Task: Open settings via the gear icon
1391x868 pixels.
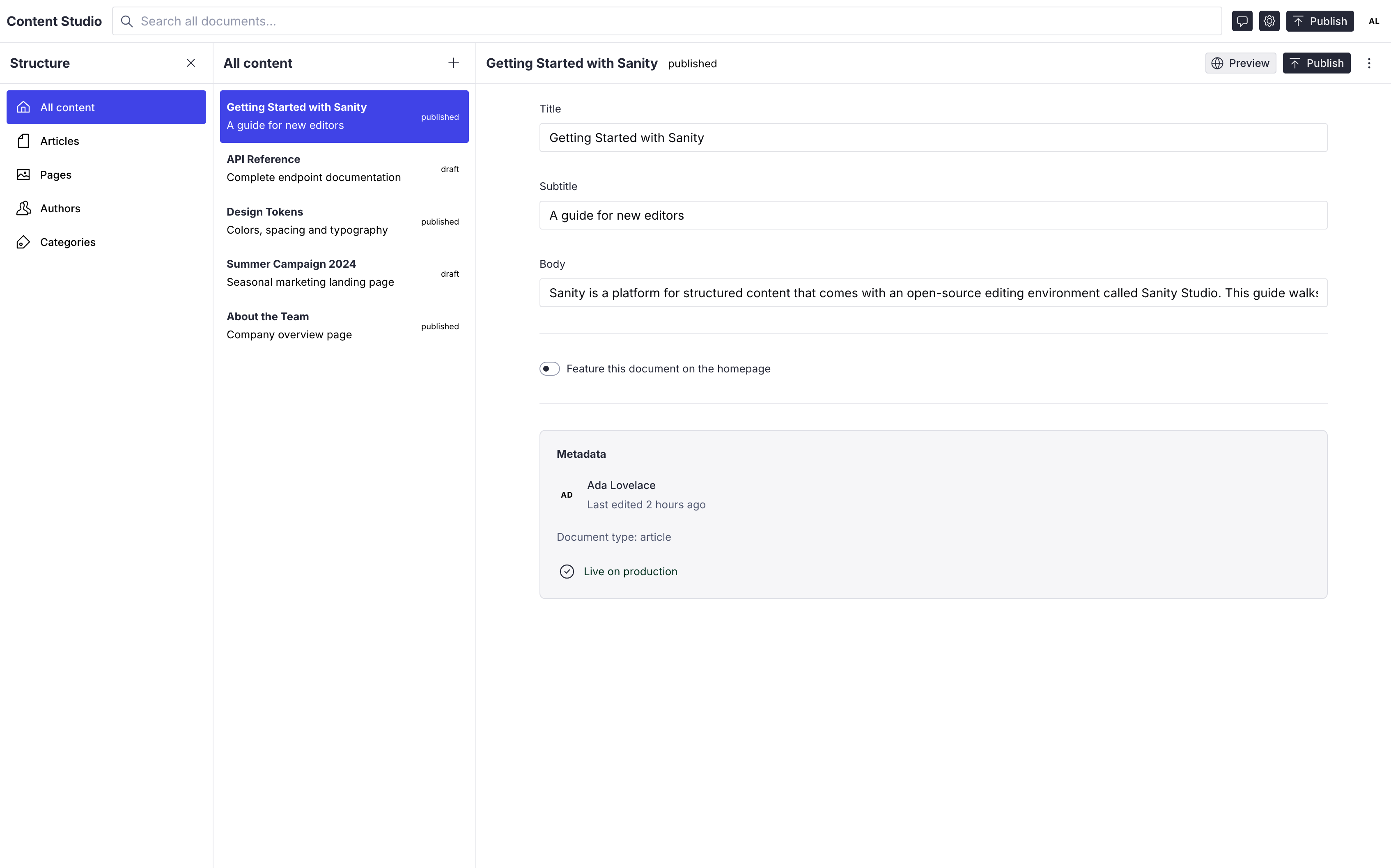Action: click(x=1269, y=21)
